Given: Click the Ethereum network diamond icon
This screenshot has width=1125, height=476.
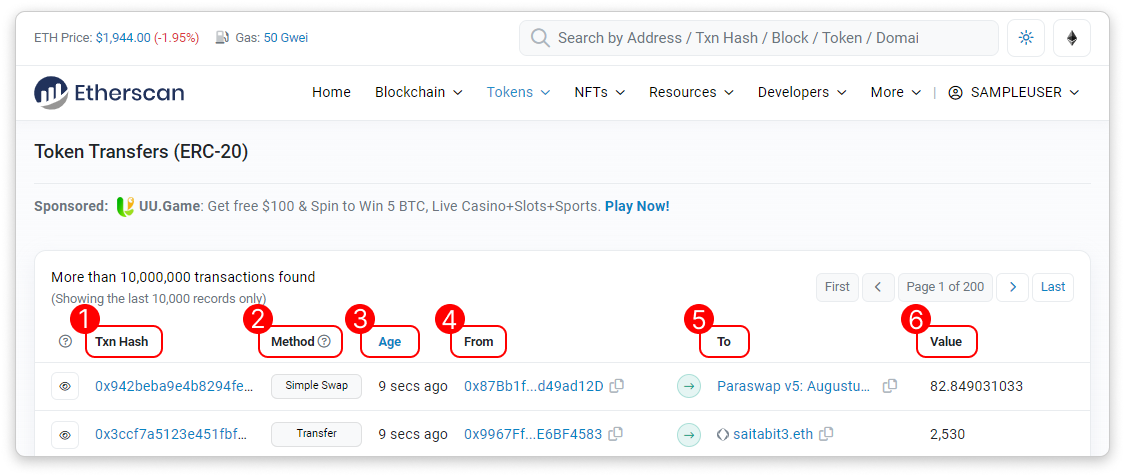Looking at the screenshot, I should (1072, 38).
